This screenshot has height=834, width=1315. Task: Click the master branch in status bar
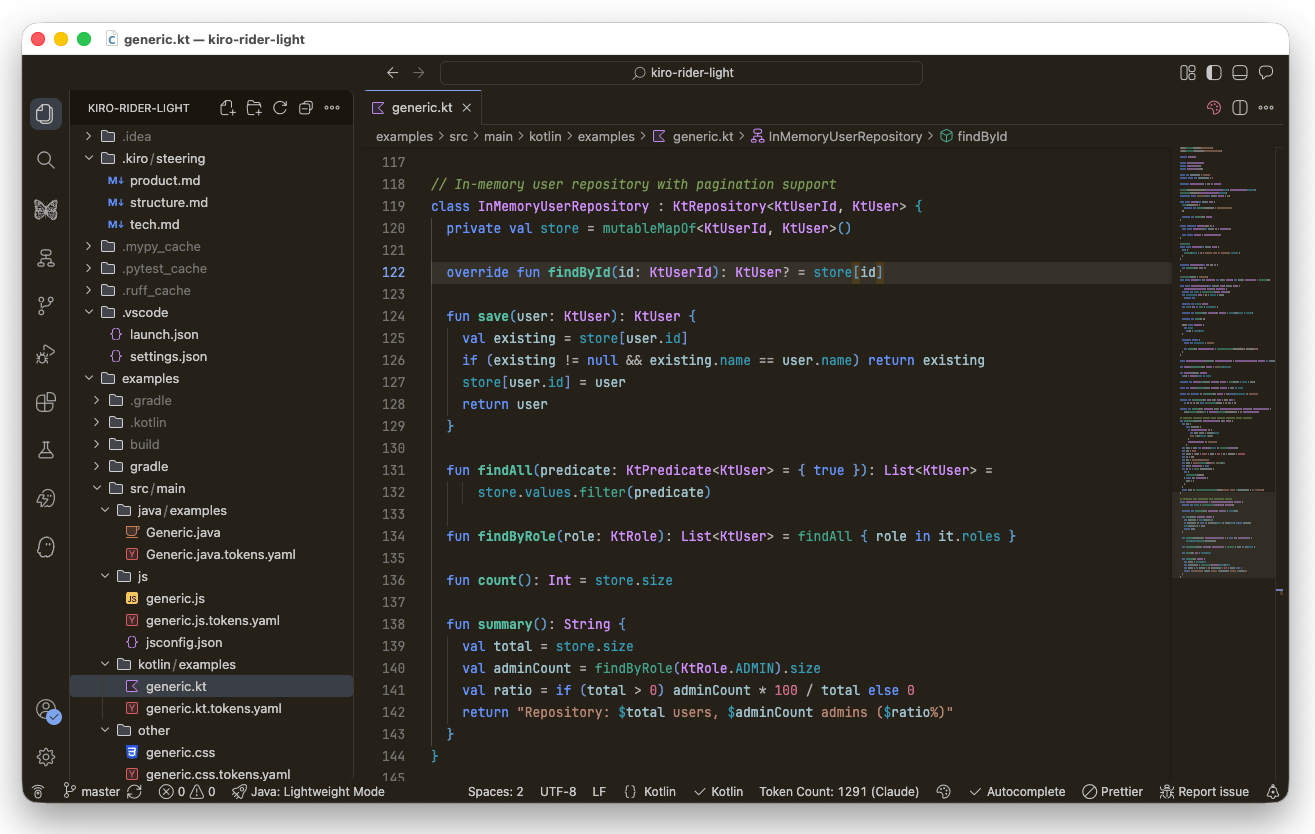point(91,792)
